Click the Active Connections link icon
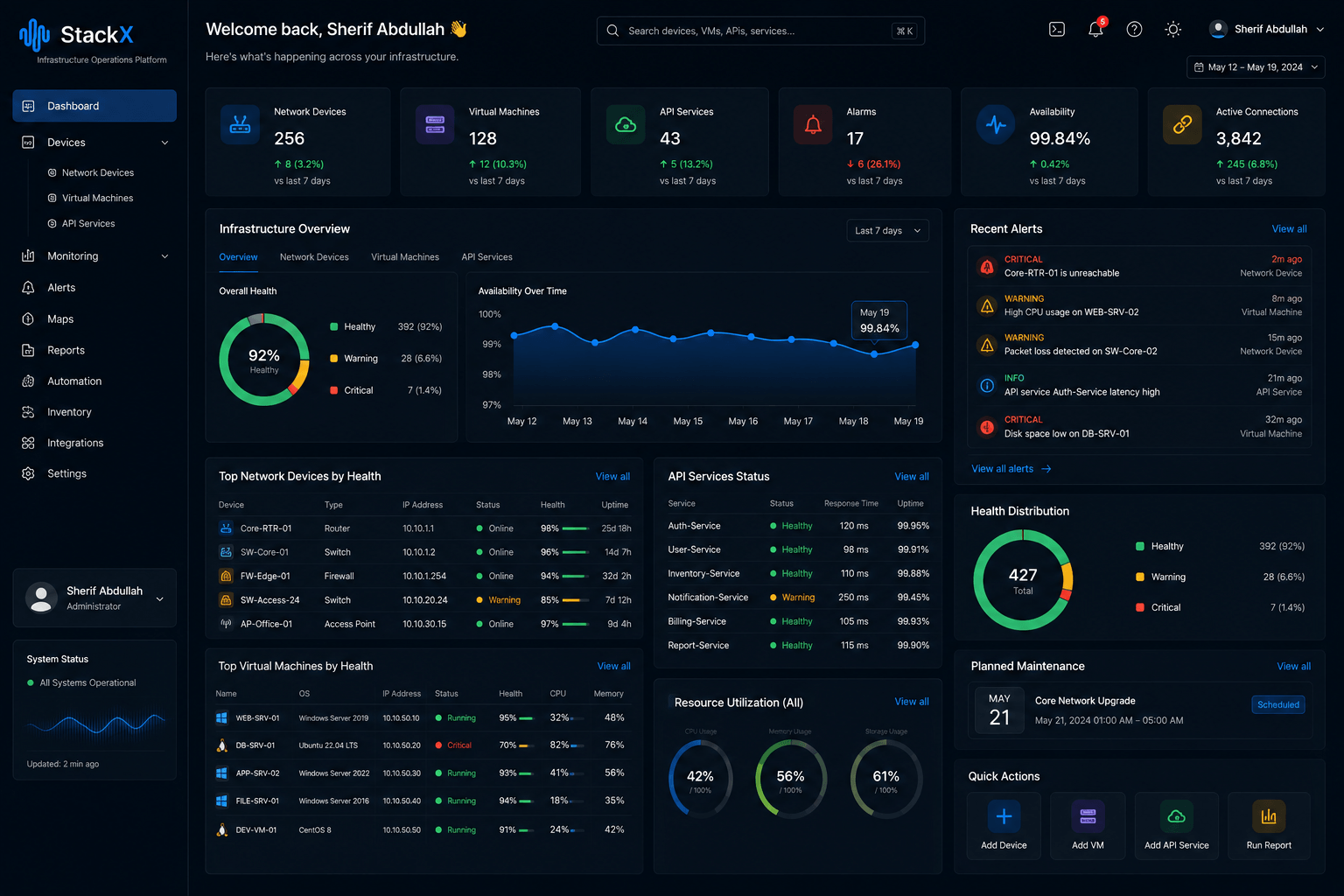1344x896 pixels. point(1182,124)
